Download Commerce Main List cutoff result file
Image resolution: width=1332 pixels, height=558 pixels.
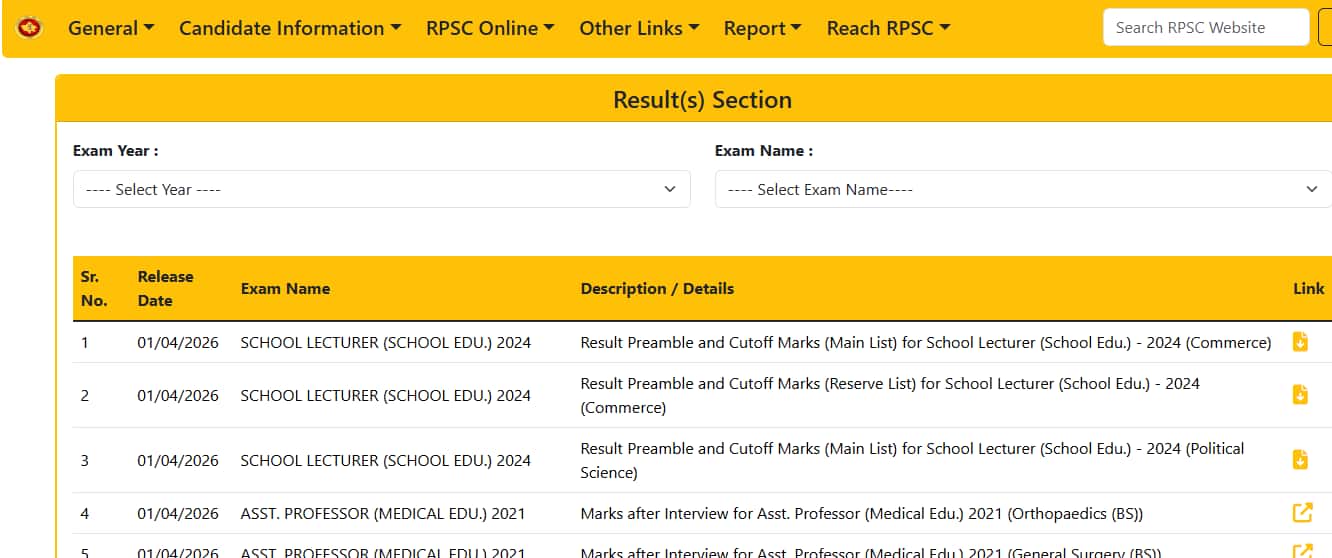[1300, 342]
